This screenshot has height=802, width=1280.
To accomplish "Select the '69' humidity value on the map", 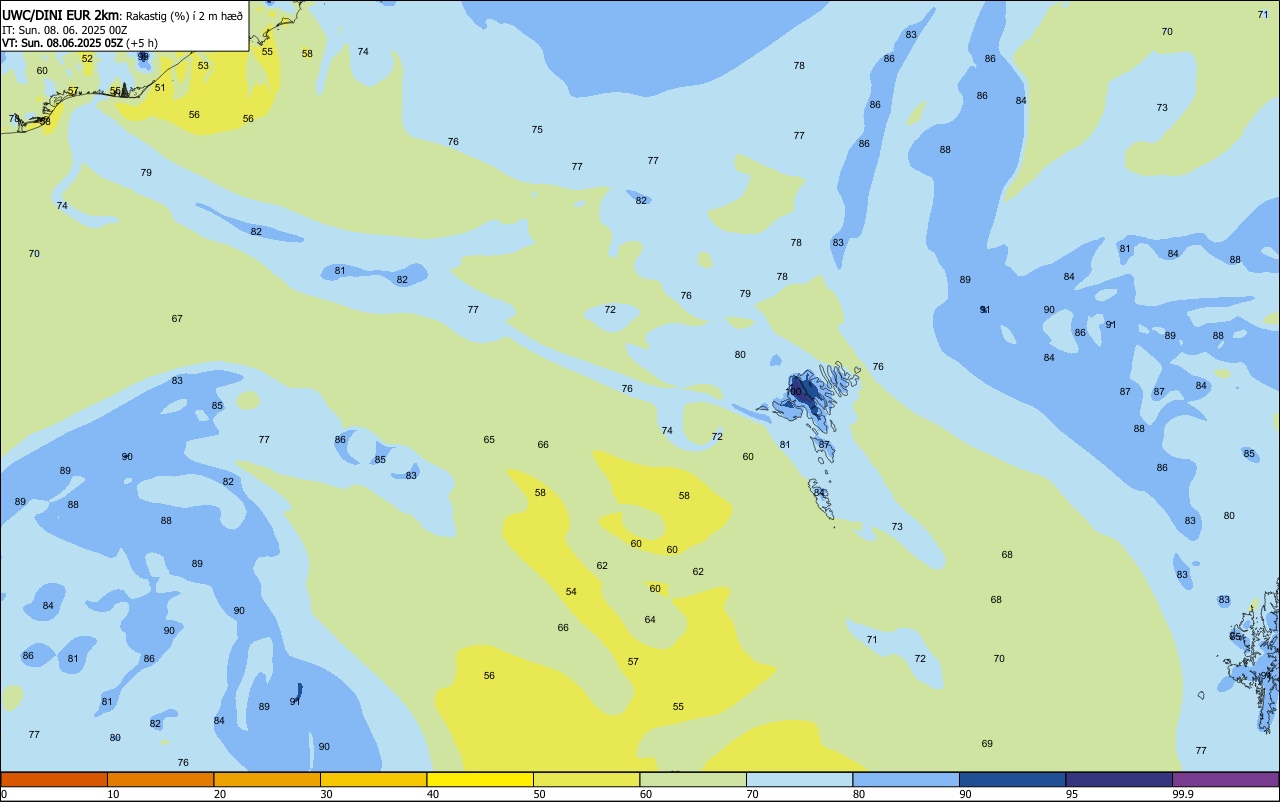I will click(987, 744).
